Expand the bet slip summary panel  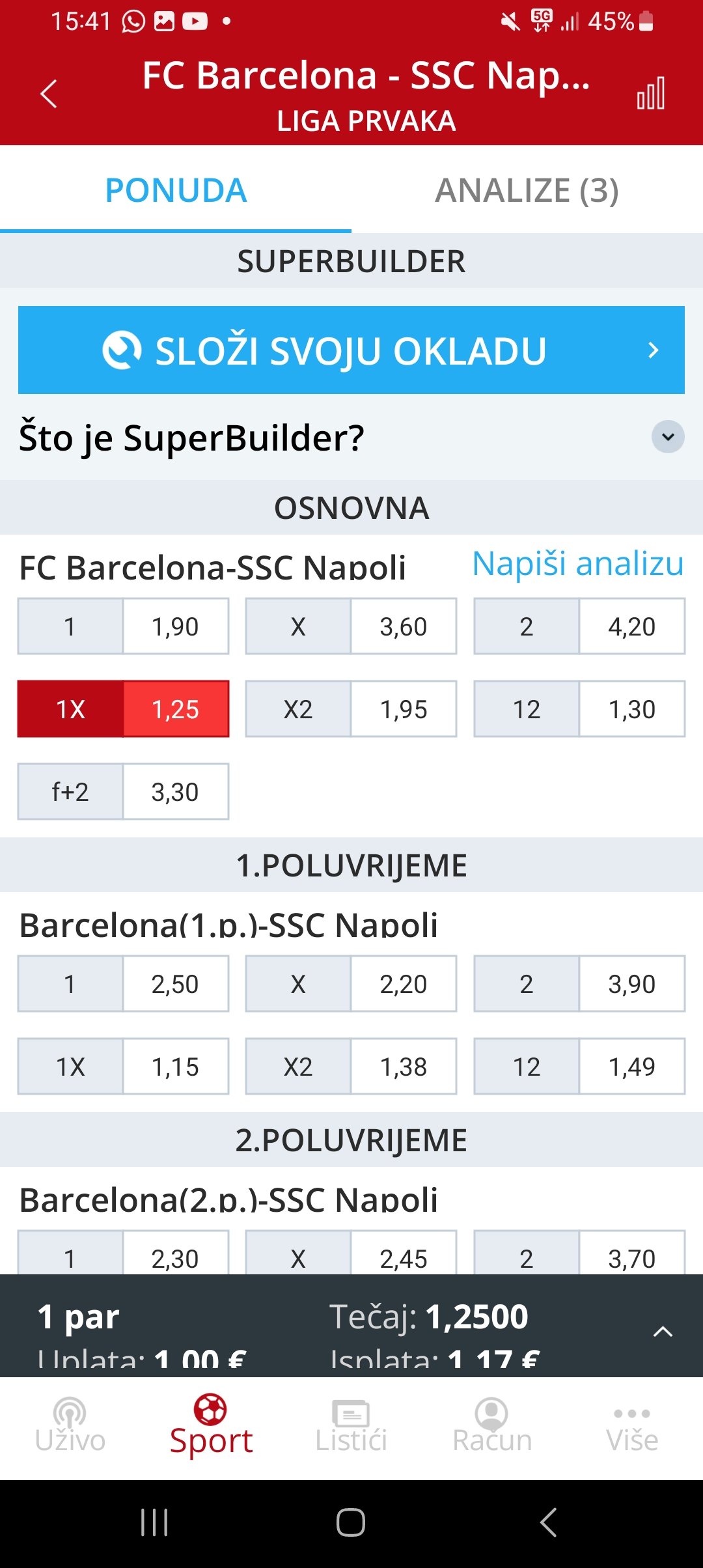click(x=662, y=1332)
